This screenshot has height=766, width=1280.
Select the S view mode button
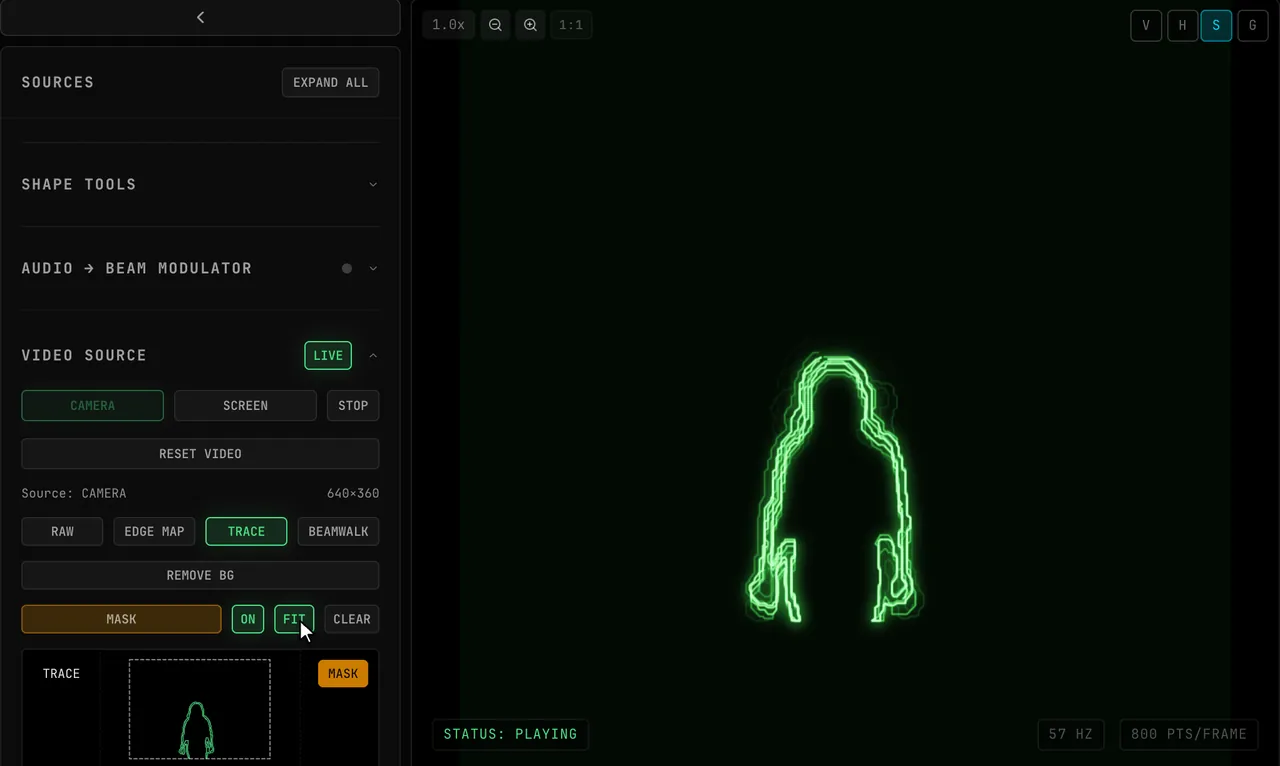coord(1216,26)
